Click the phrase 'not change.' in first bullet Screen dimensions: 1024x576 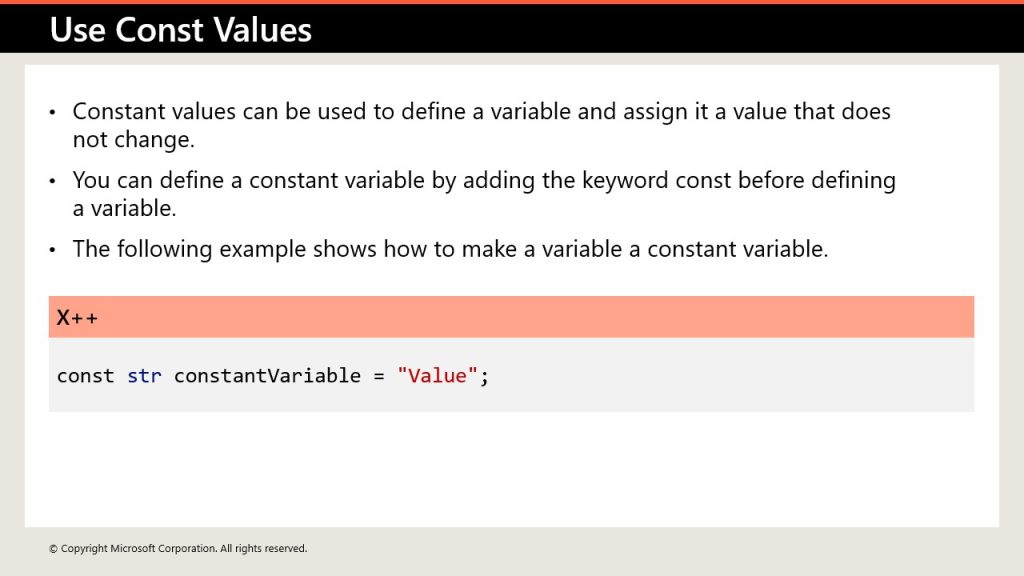(x=133, y=140)
